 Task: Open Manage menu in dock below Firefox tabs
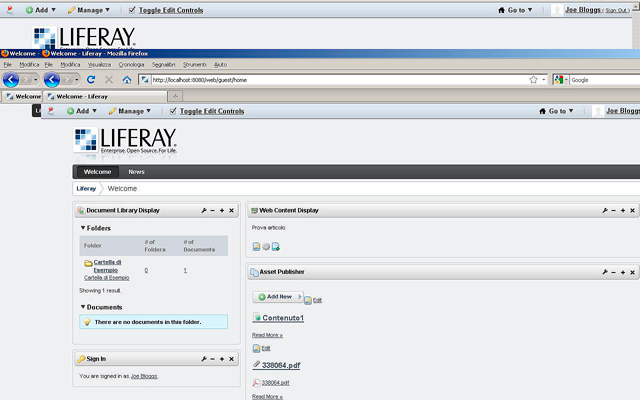tap(130, 111)
